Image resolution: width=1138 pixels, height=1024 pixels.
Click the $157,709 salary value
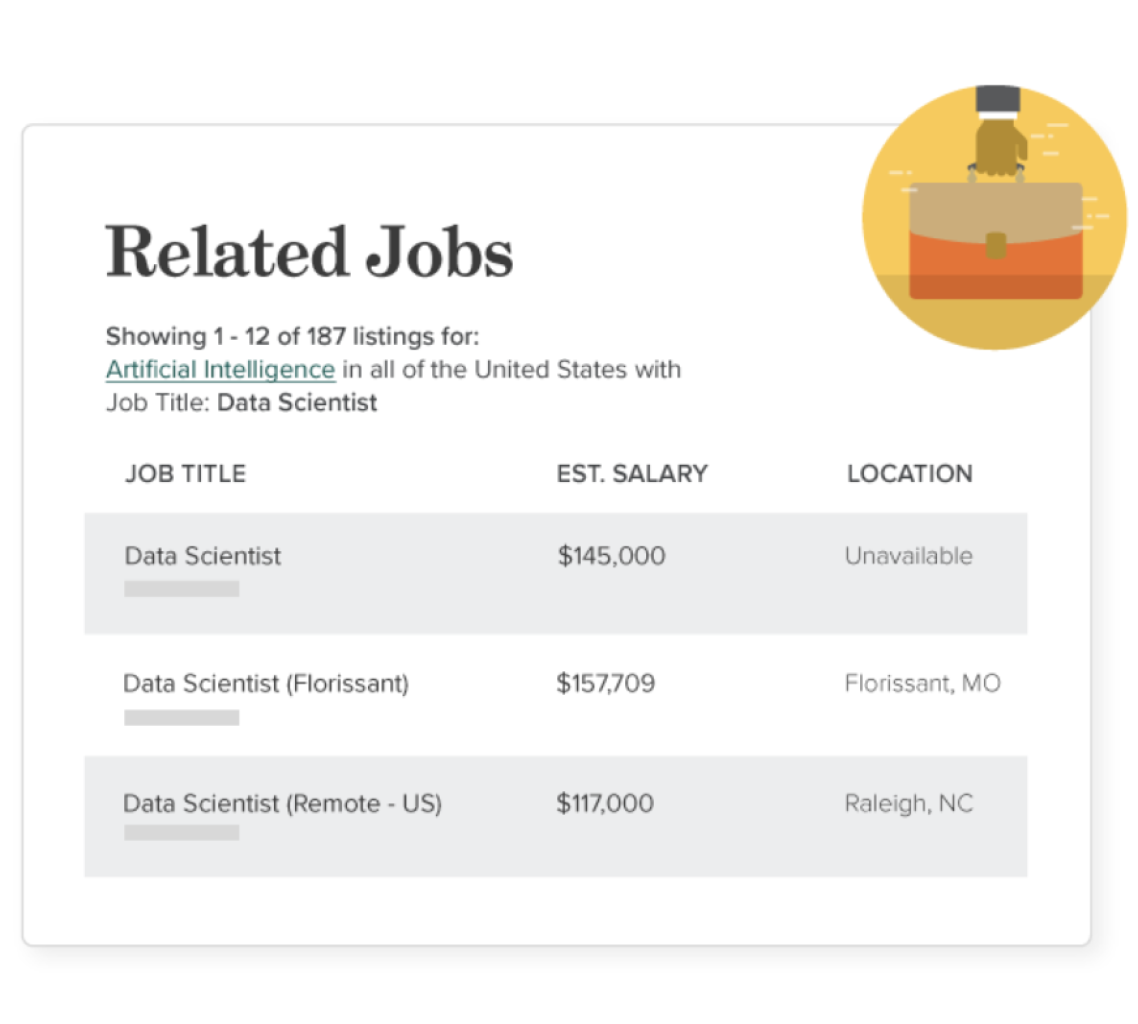(606, 684)
